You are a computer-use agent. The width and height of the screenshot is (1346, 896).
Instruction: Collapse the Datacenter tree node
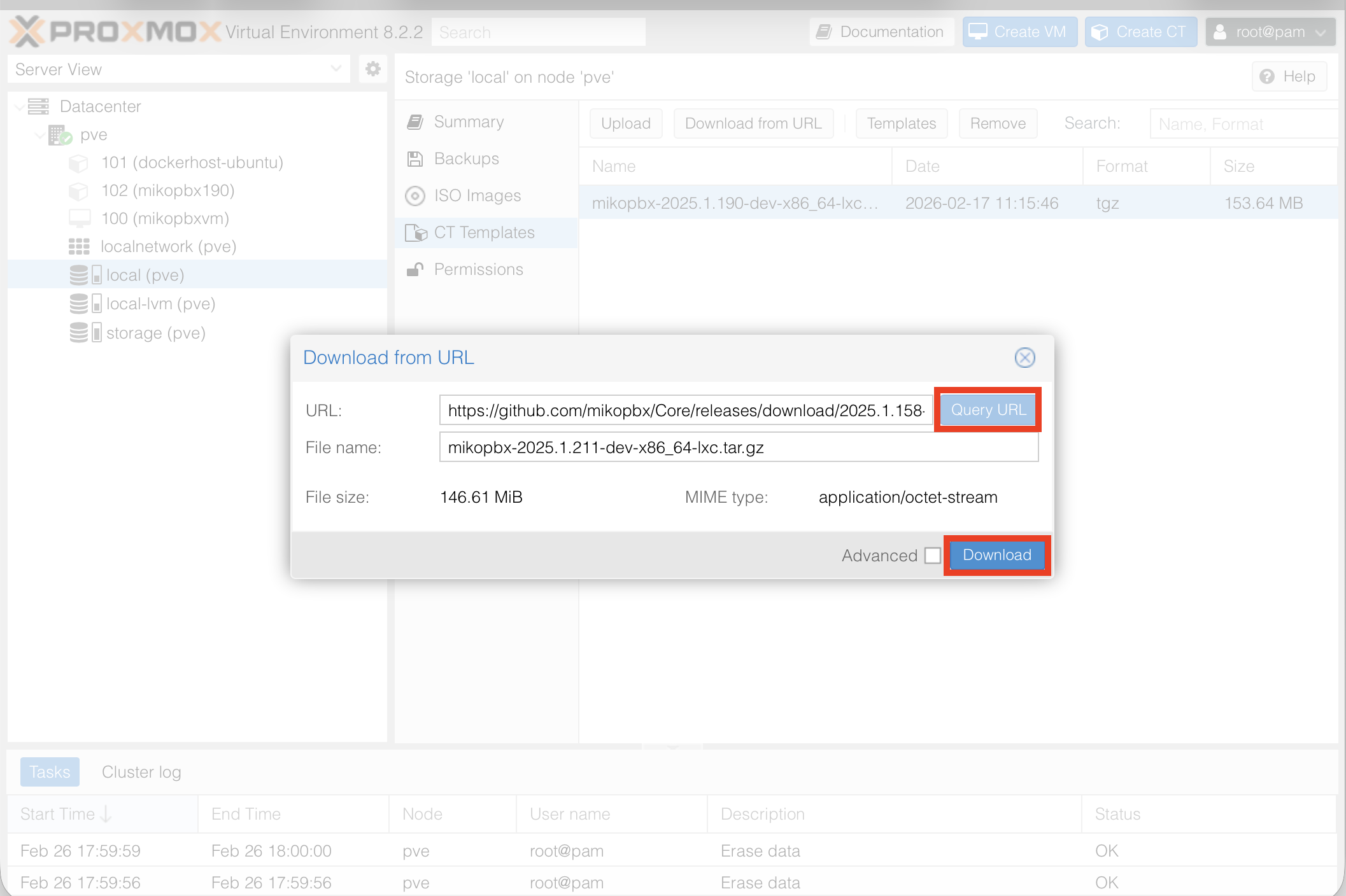(19, 106)
